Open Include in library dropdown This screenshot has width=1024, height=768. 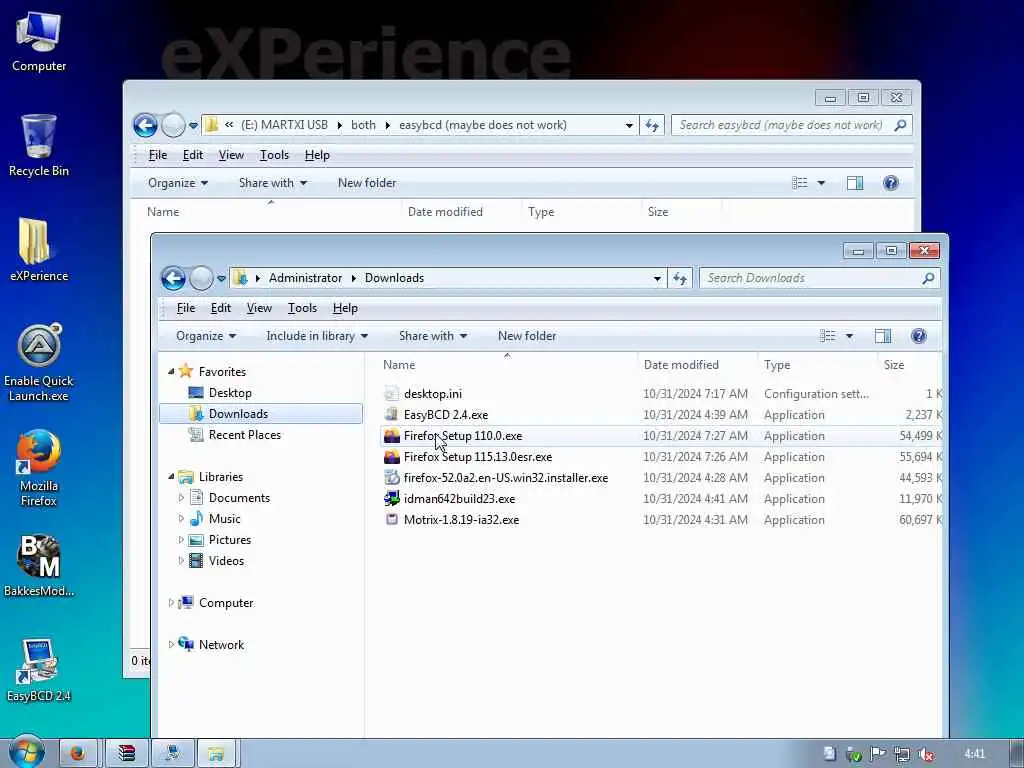coord(317,336)
